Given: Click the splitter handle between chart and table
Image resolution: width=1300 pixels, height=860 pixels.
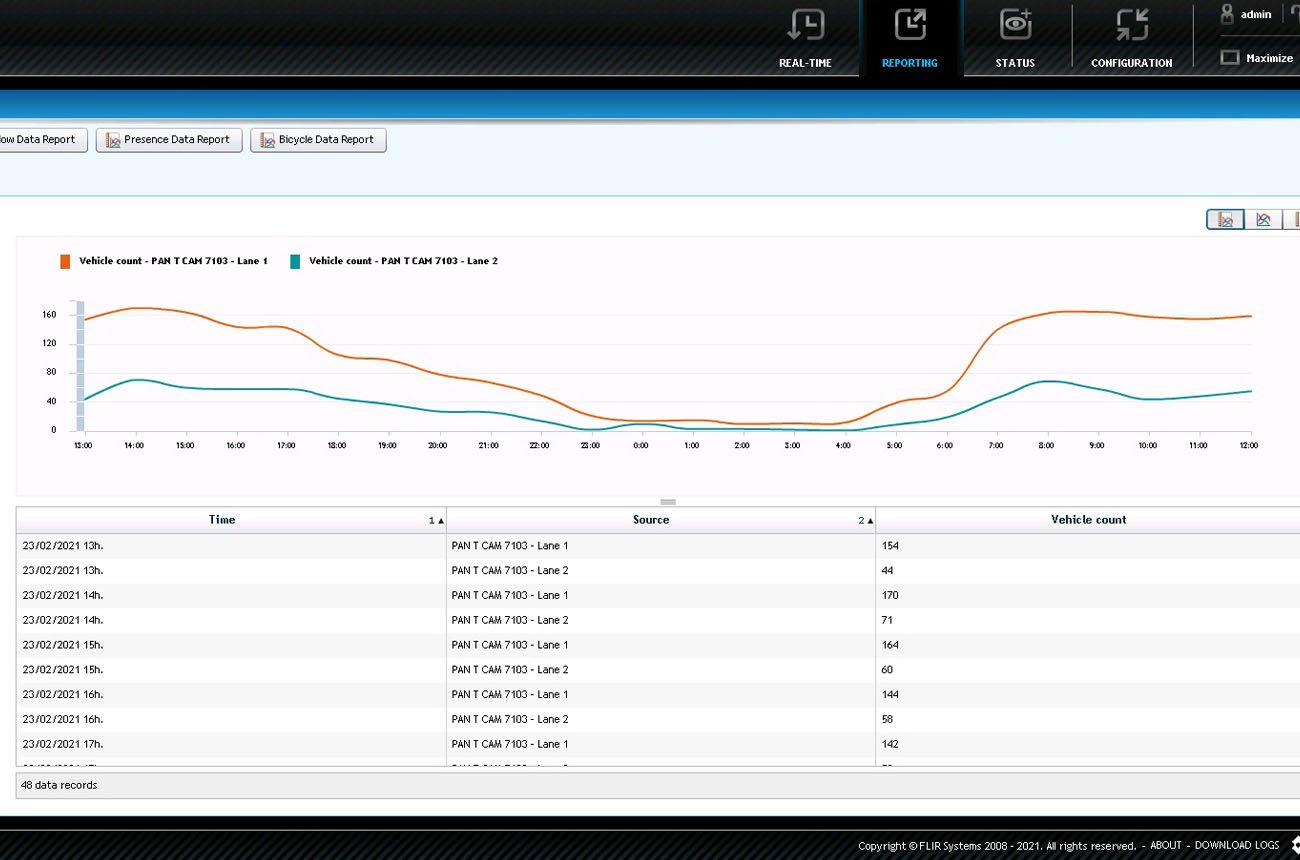Looking at the screenshot, I should 668,502.
